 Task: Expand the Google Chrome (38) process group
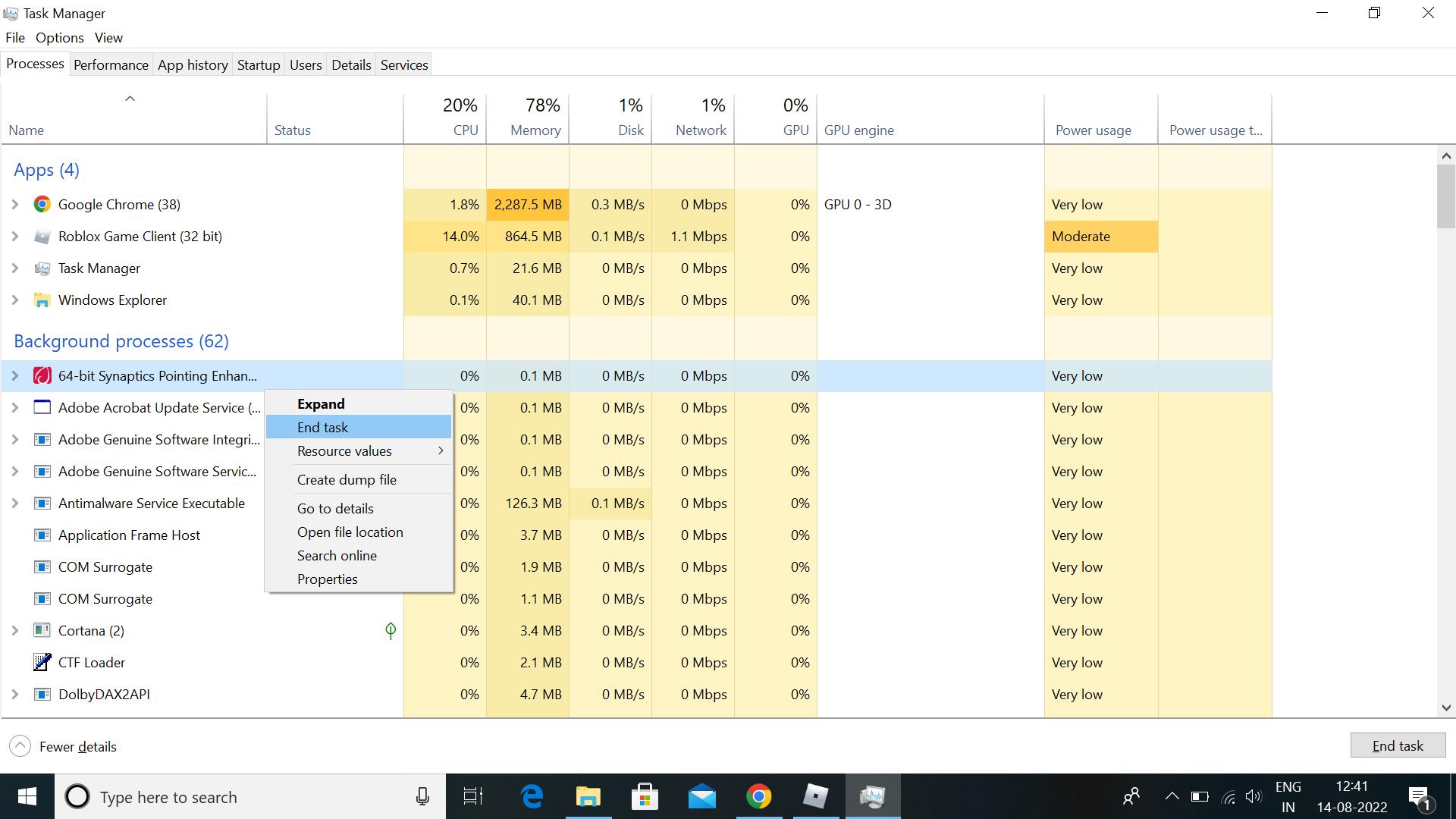coord(14,205)
